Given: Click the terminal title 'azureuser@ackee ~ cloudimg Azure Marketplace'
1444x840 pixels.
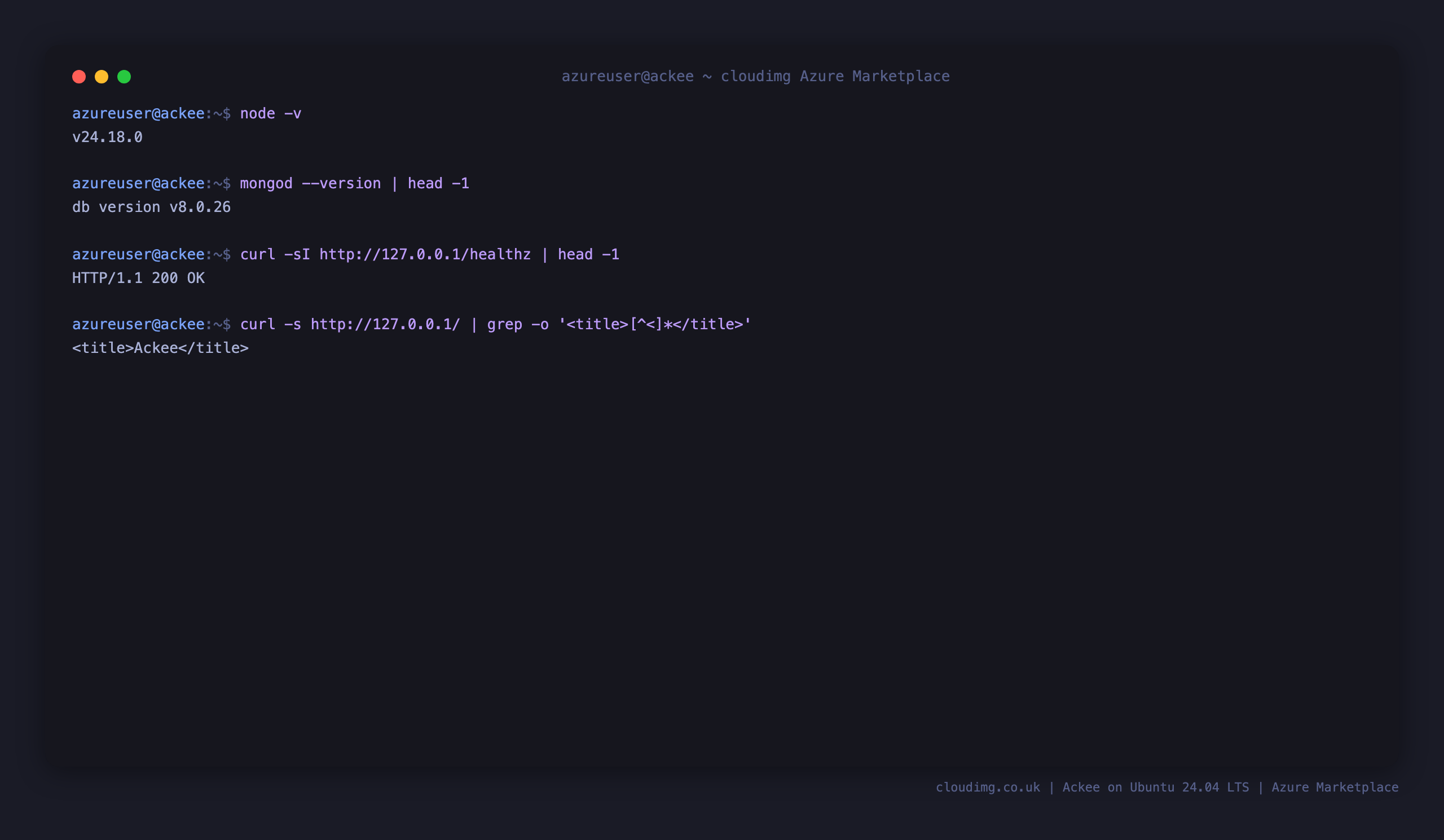Looking at the screenshot, I should point(755,76).
